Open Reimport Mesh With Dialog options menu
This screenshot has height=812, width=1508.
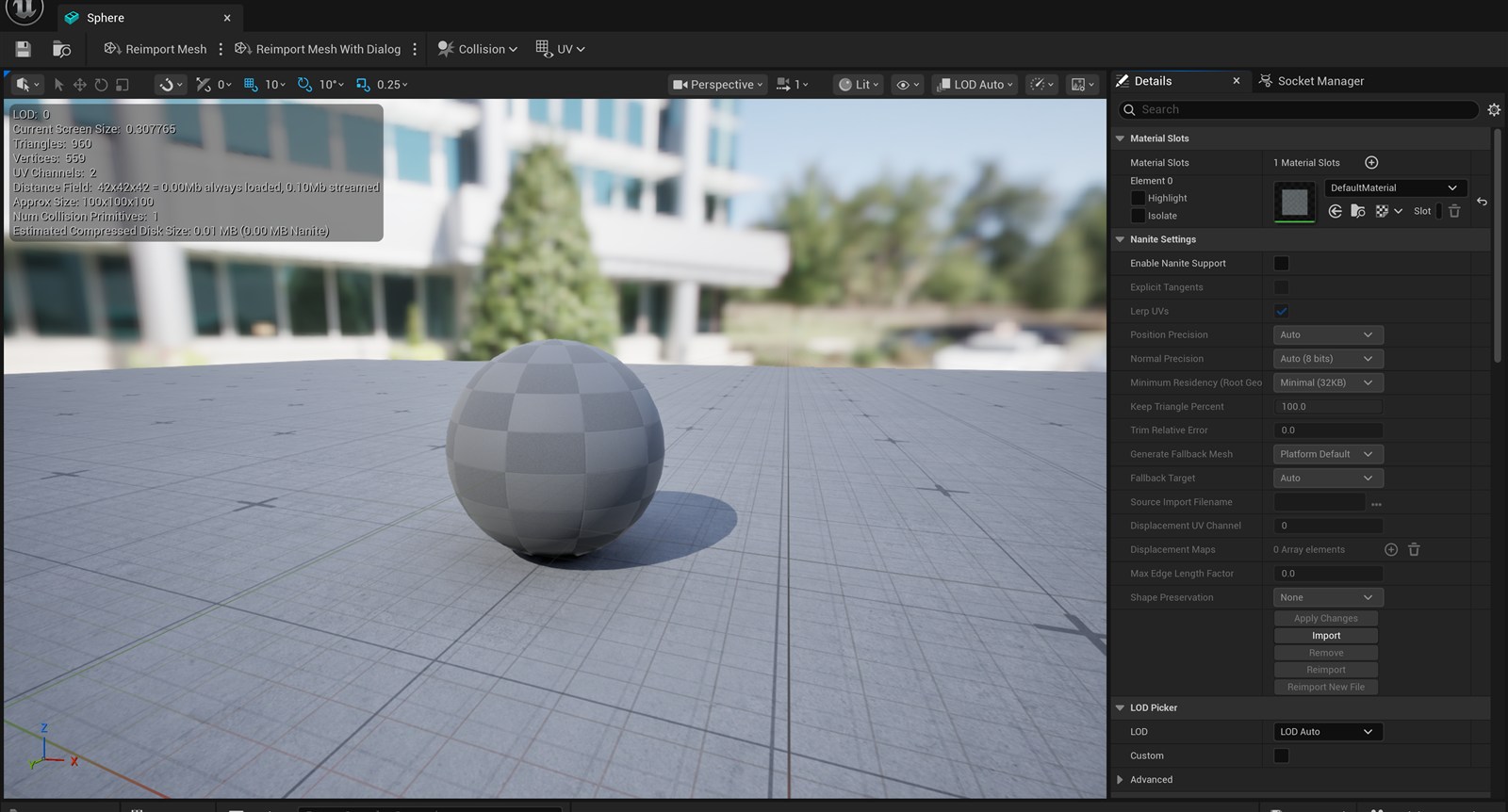(415, 49)
